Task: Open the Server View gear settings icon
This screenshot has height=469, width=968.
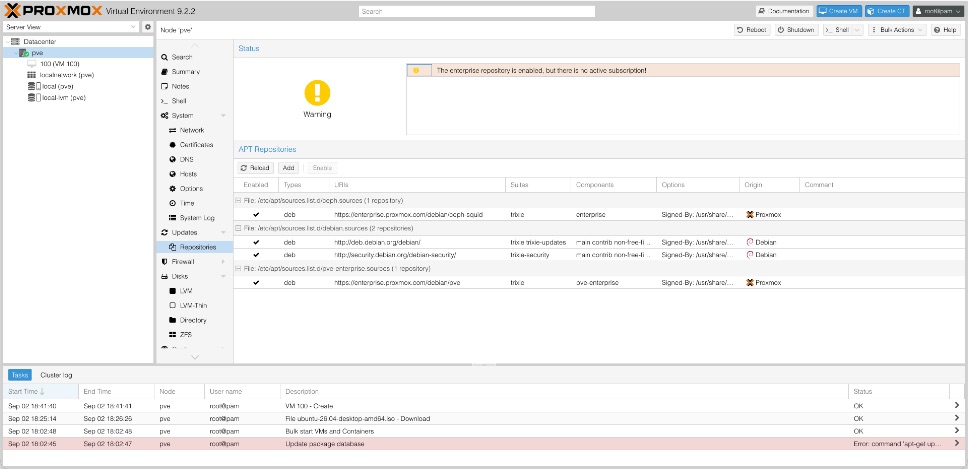Action: (x=148, y=27)
